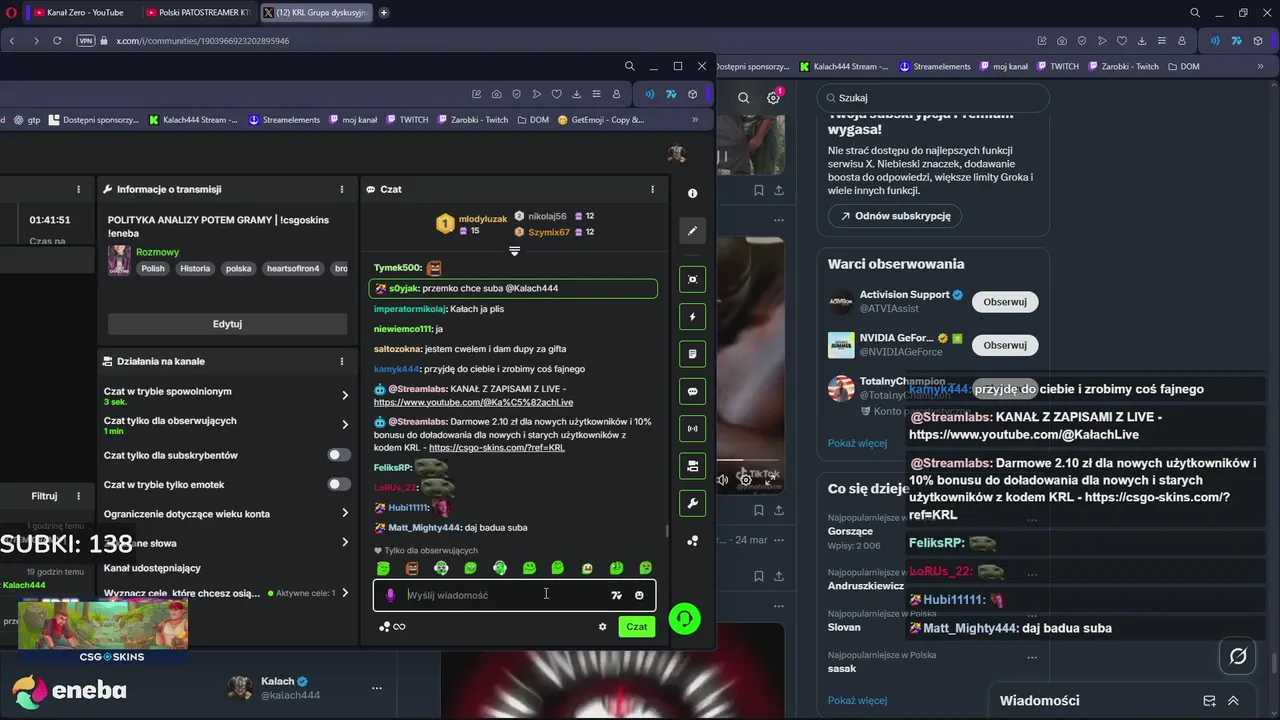Open the csgo-skins.com referral link in chat
Viewport: 1280px width, 720px height.
coord(497,448)
